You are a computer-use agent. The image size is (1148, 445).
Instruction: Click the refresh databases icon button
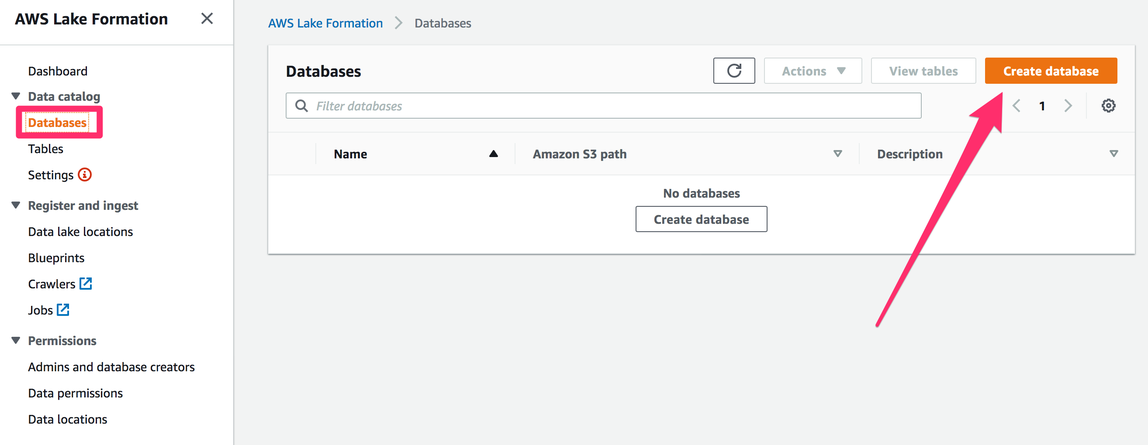coord(734,71)
